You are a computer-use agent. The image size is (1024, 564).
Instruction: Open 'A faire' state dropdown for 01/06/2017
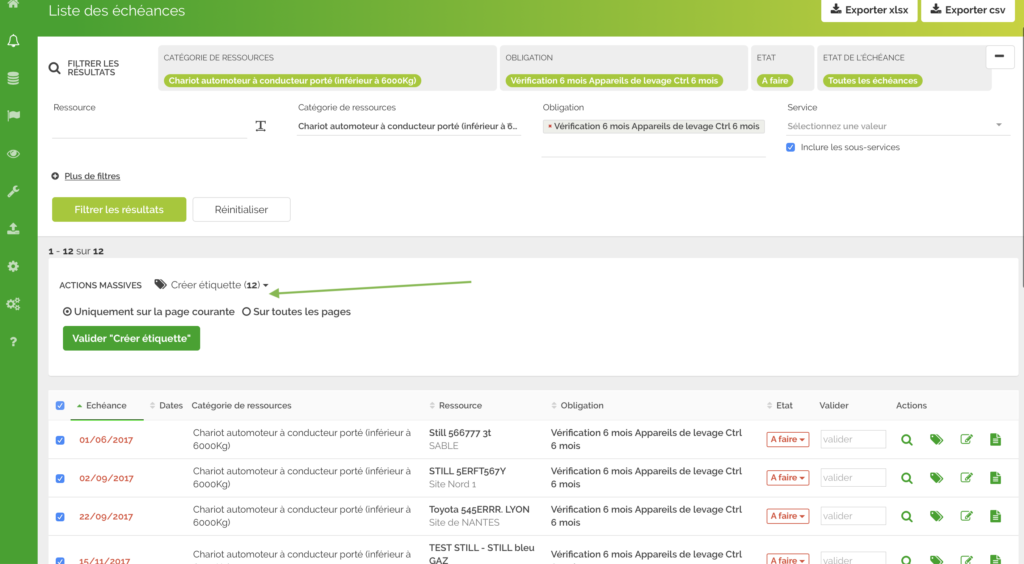(x=787, y=439)
